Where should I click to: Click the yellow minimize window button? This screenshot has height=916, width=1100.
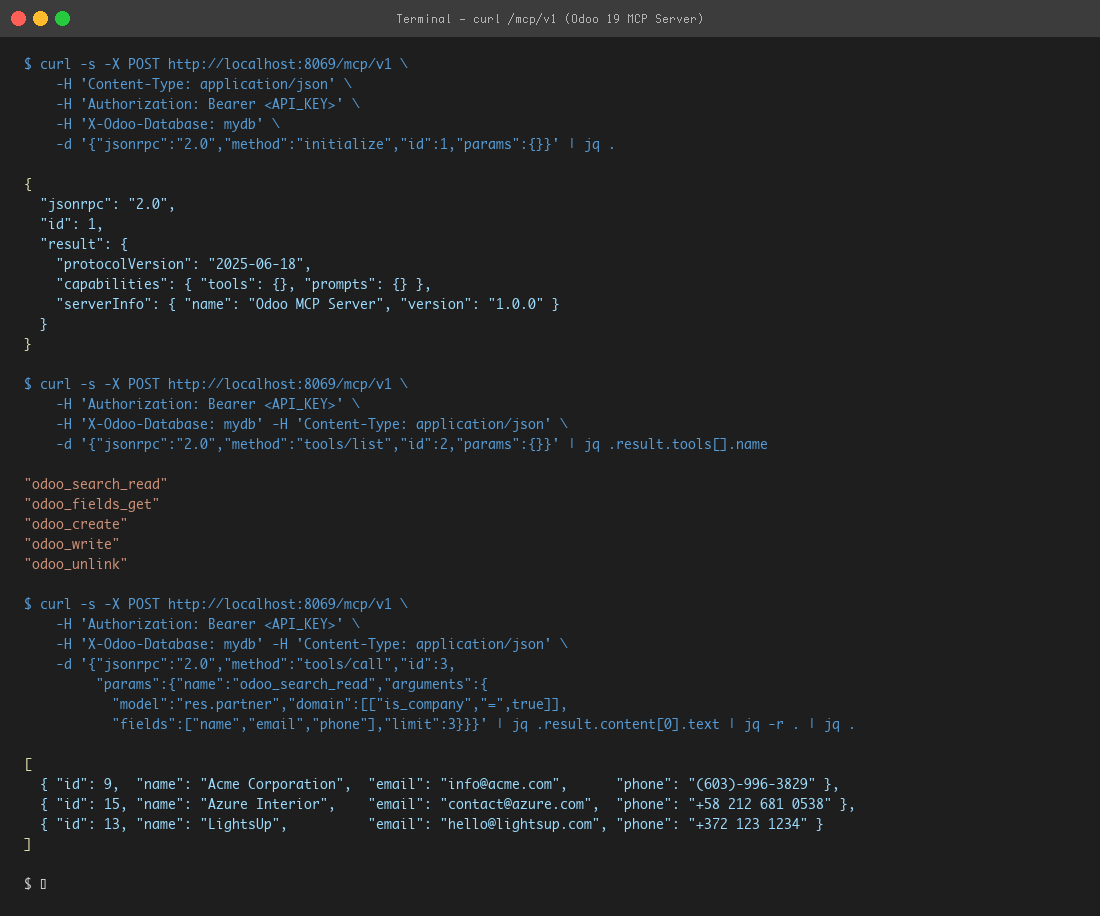pyautogui.click(x=41, y=18)
